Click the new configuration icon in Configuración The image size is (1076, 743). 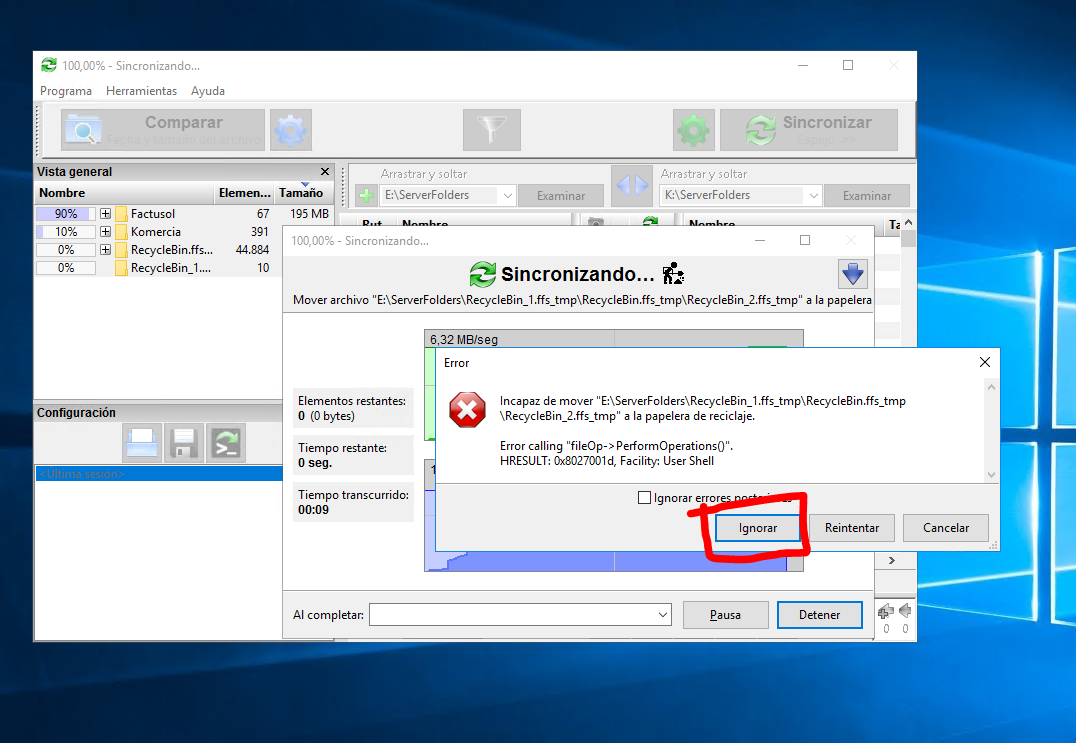[x=142, y=442]
